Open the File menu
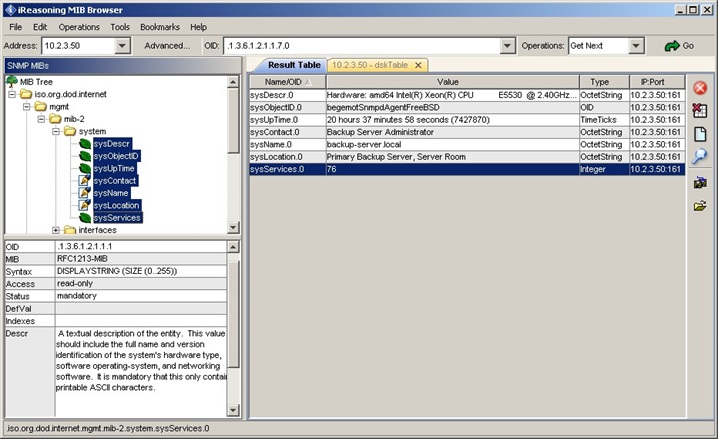 click(16, 27)
